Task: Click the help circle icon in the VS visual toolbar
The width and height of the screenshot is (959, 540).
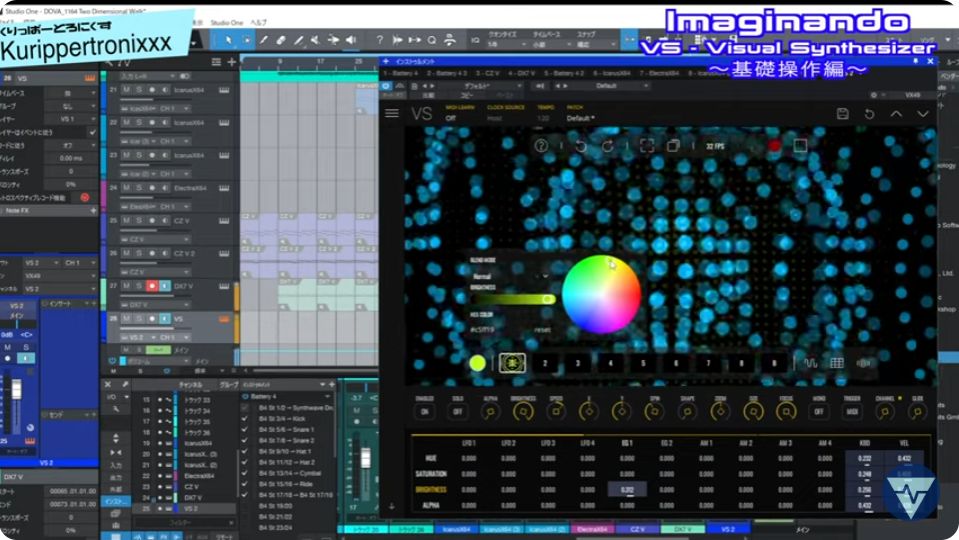Action: coord(541,146)
